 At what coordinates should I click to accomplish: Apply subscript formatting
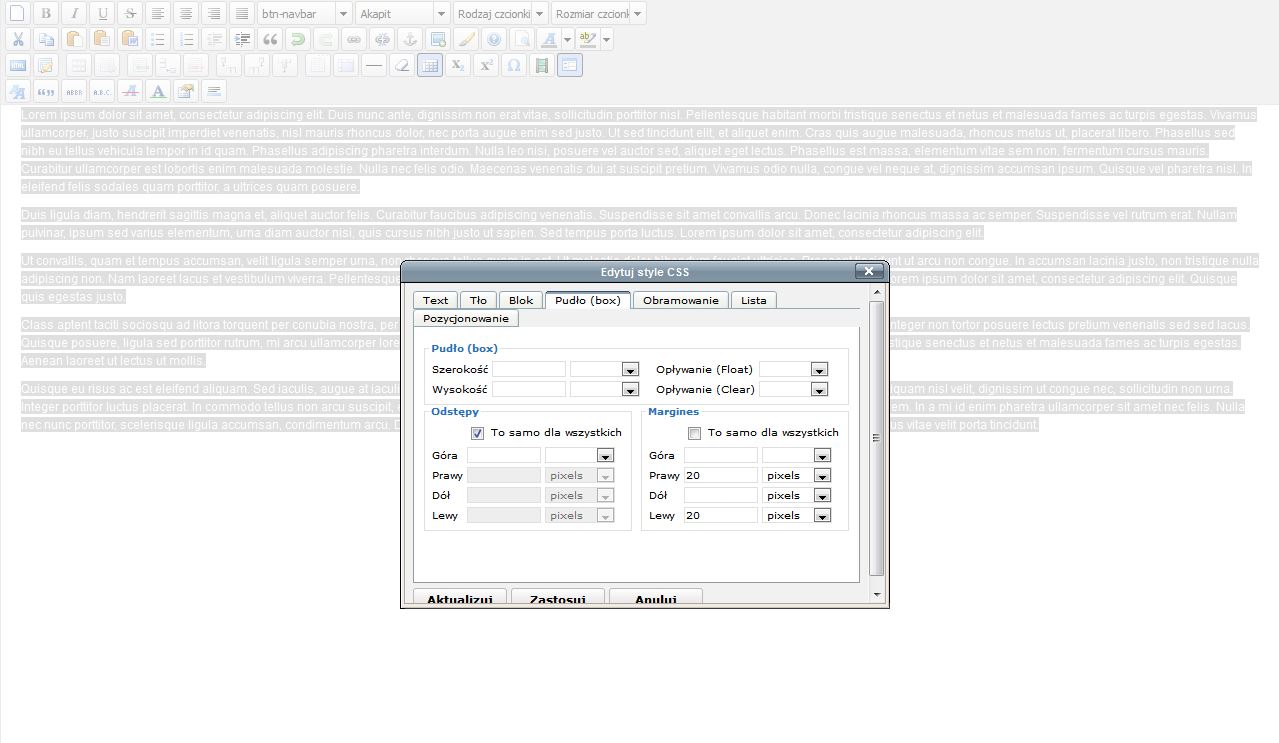click(457, 65)
